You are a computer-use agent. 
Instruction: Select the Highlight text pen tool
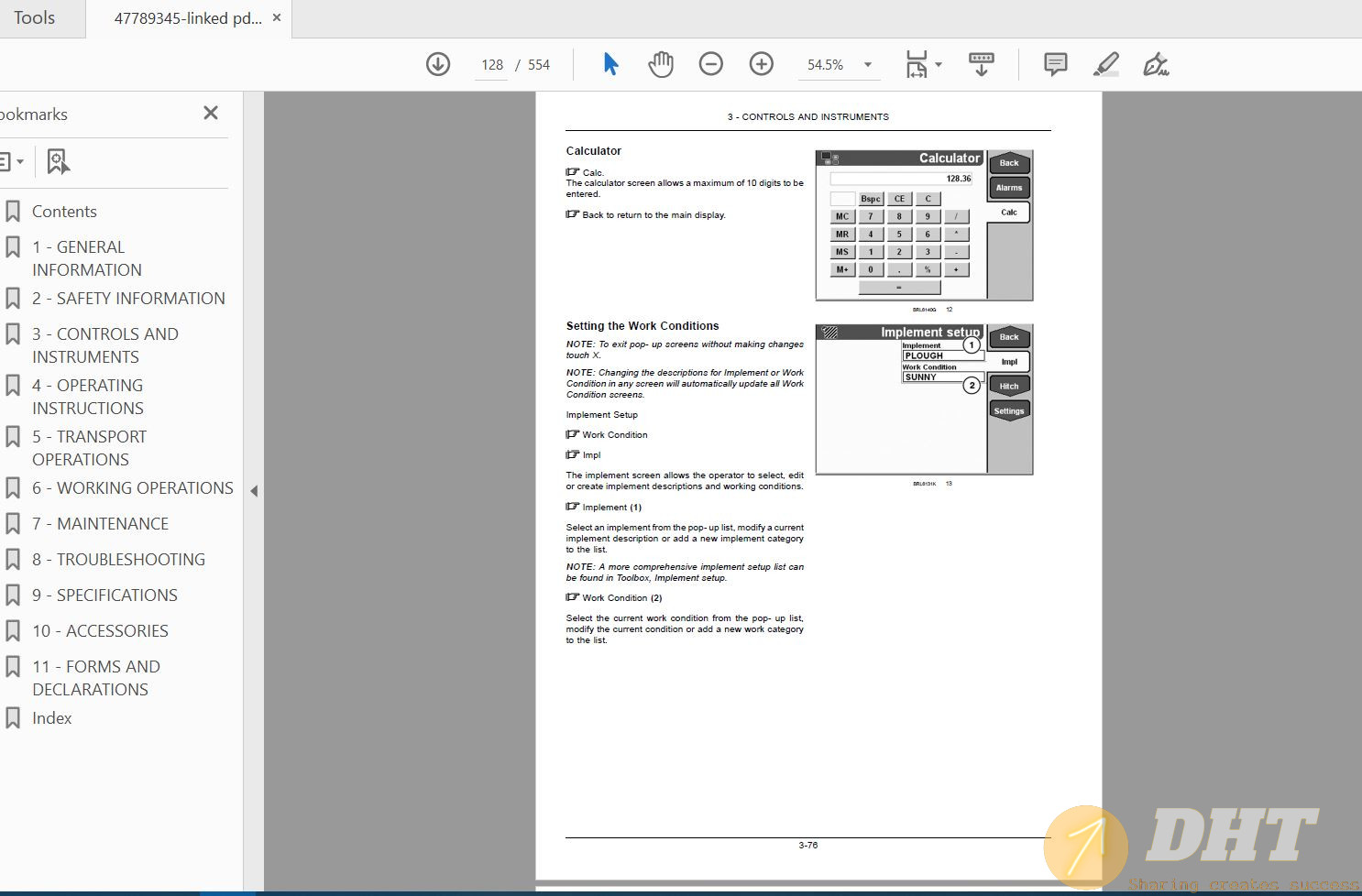(x=1106, y=64)
